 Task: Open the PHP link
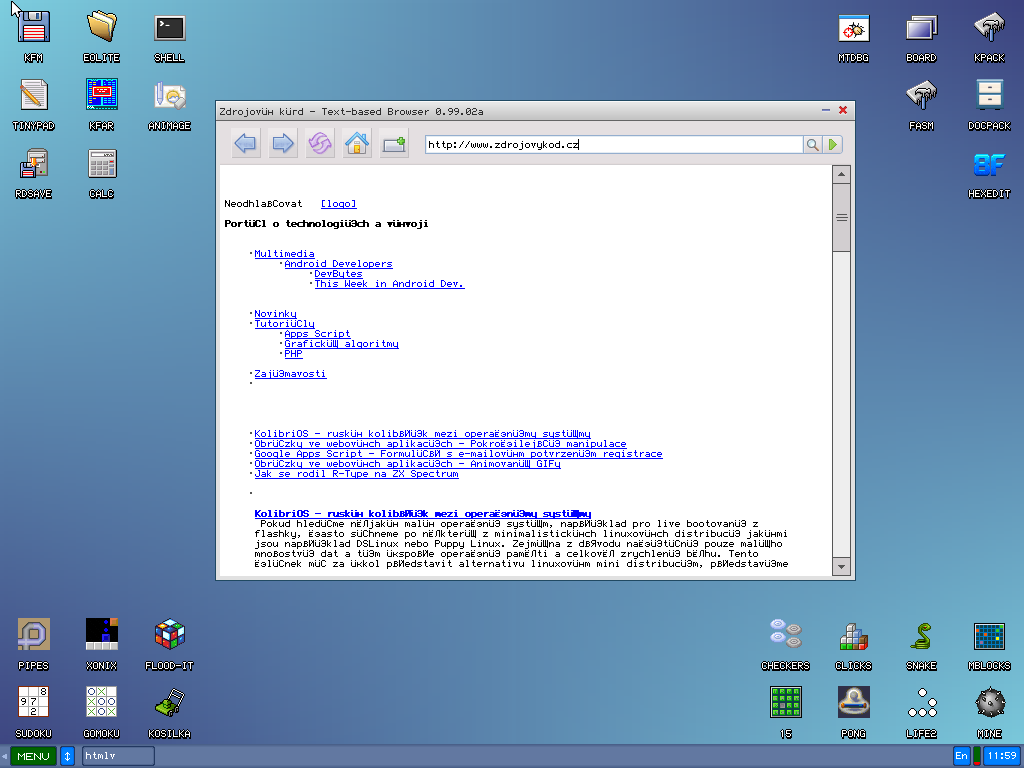tap(293, 353)
